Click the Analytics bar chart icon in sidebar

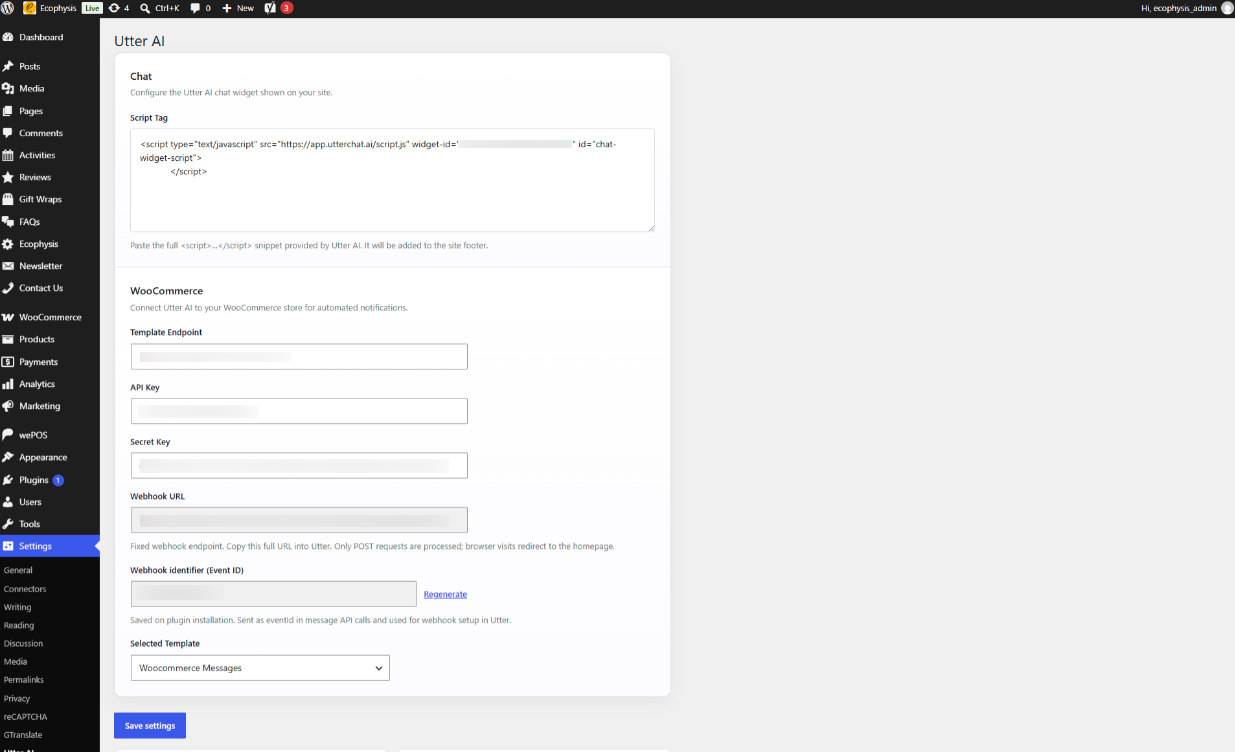click(x=9, y=384)
